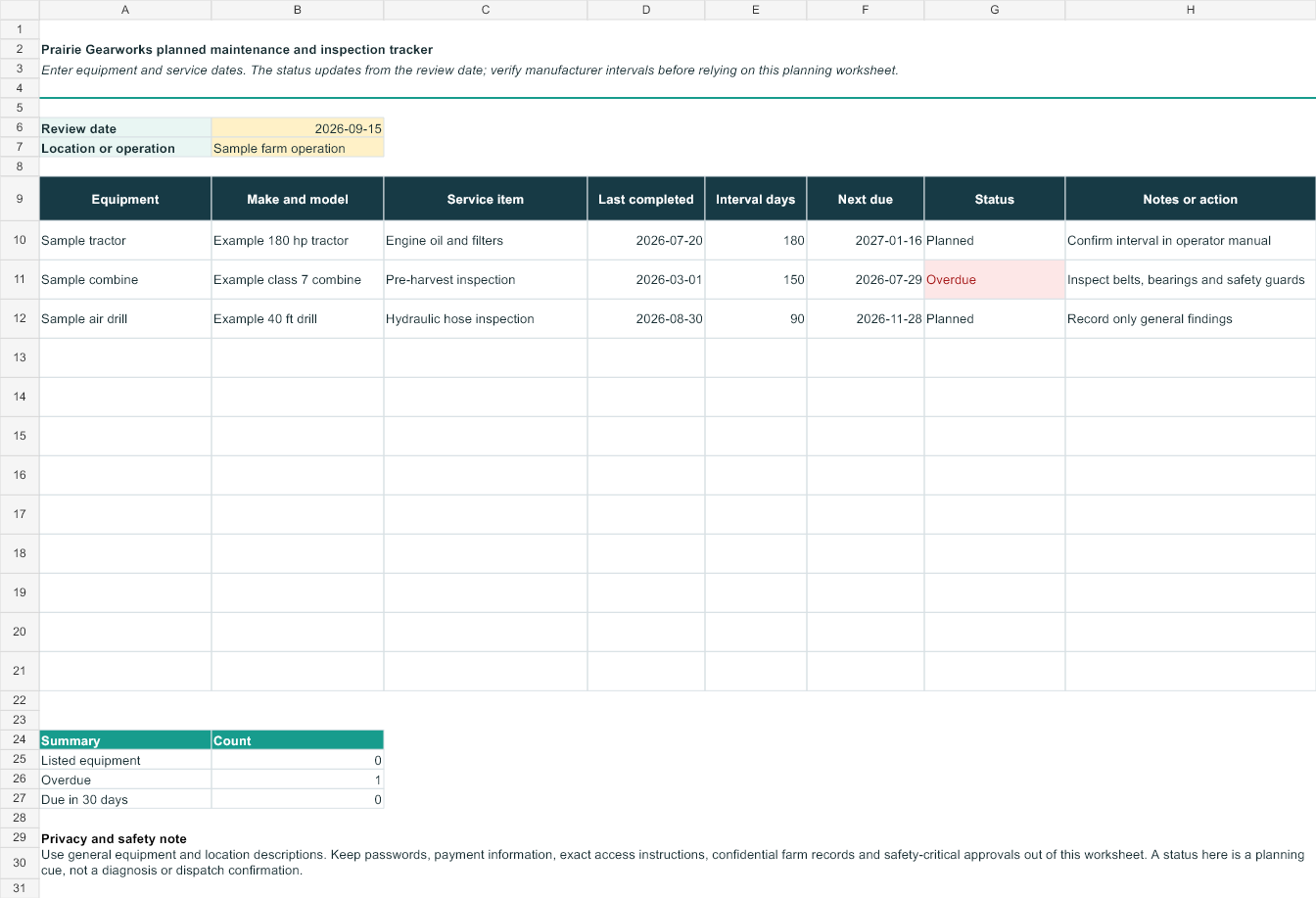Click the 'Sample tractor' cell
This screenshot has width=1316, height=898.
(x=125, y=240)
